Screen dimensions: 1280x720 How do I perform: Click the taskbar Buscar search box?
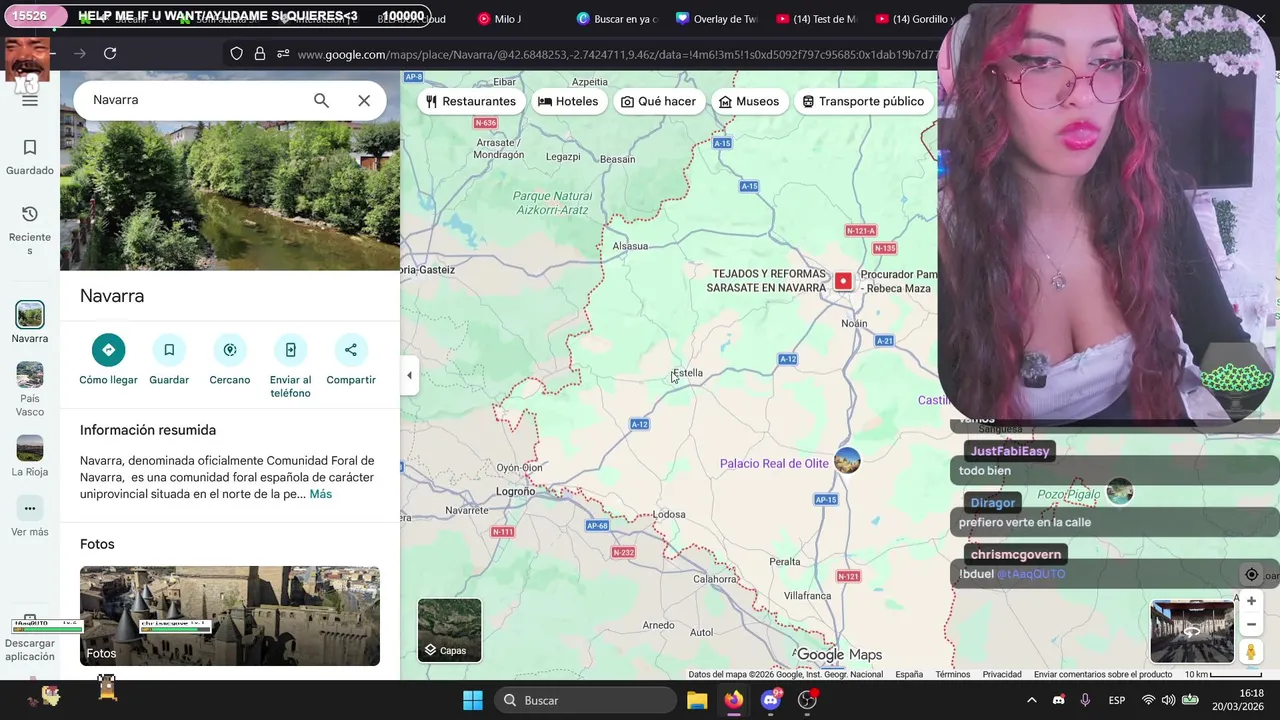[588, 700]
